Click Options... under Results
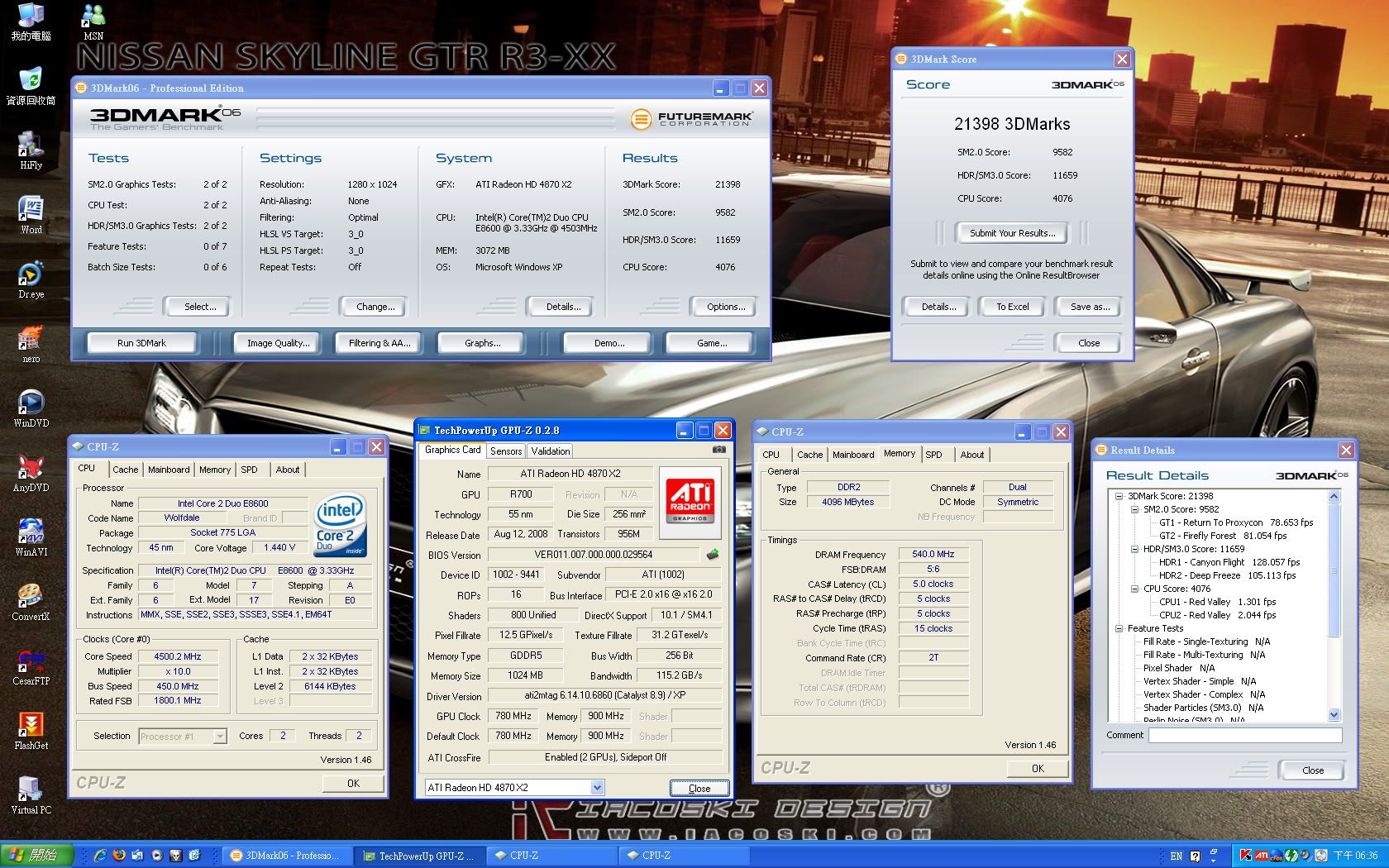This screenshot has height=868, width=1389. (x=726, y=307)
